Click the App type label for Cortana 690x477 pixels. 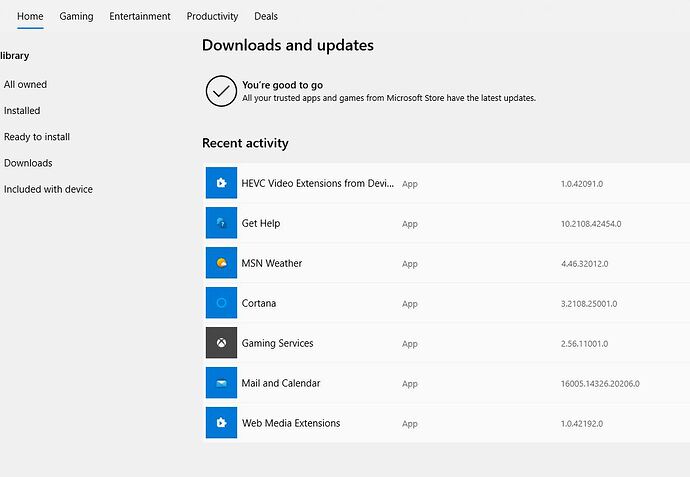click(x=410, y=304)
